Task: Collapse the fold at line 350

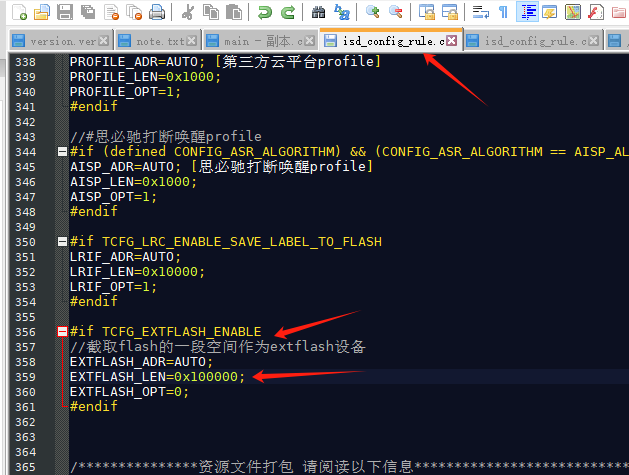Action: pos(62,242)
